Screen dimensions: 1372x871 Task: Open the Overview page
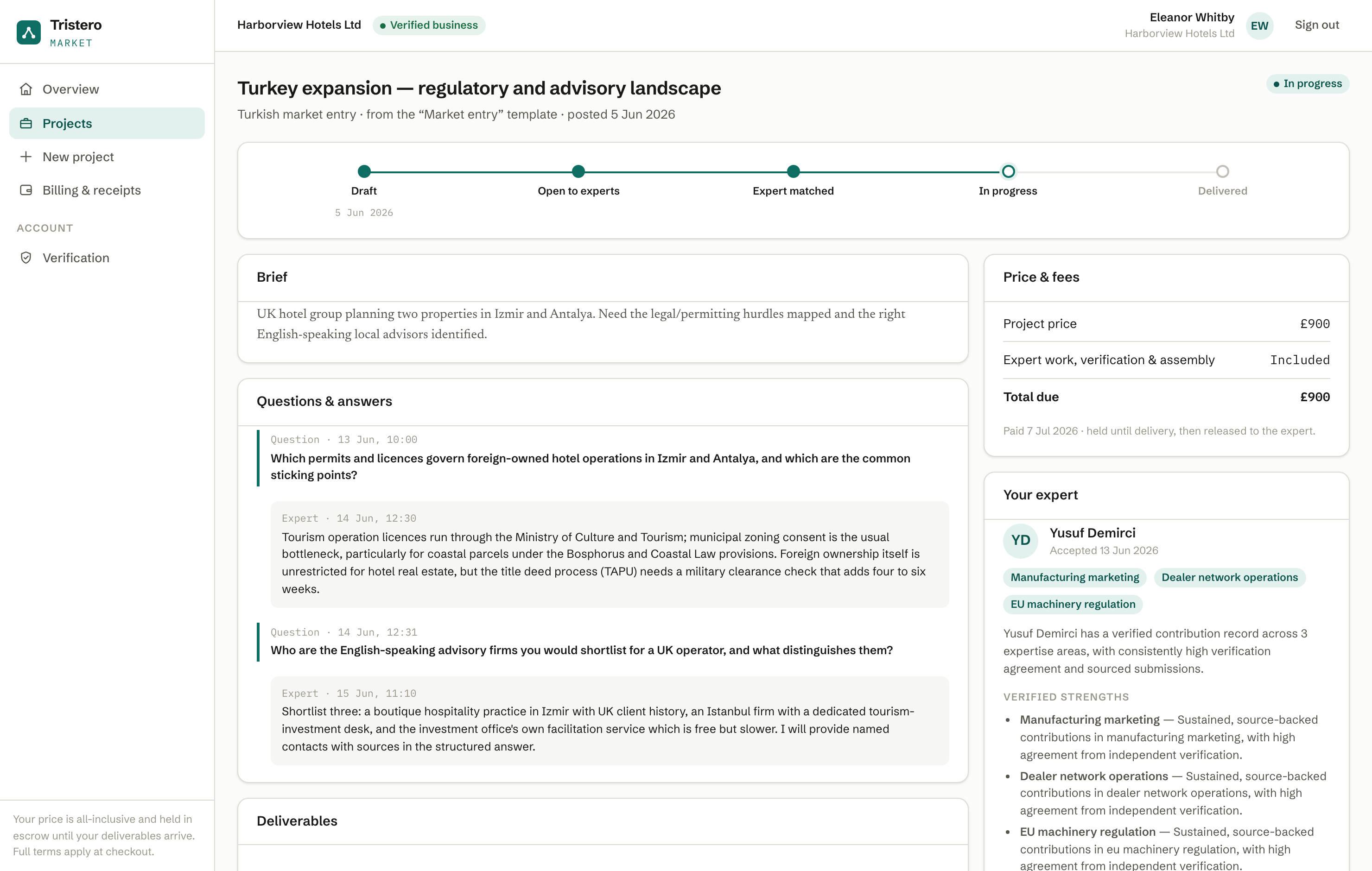pyautogui.click(x=107, y=89)
